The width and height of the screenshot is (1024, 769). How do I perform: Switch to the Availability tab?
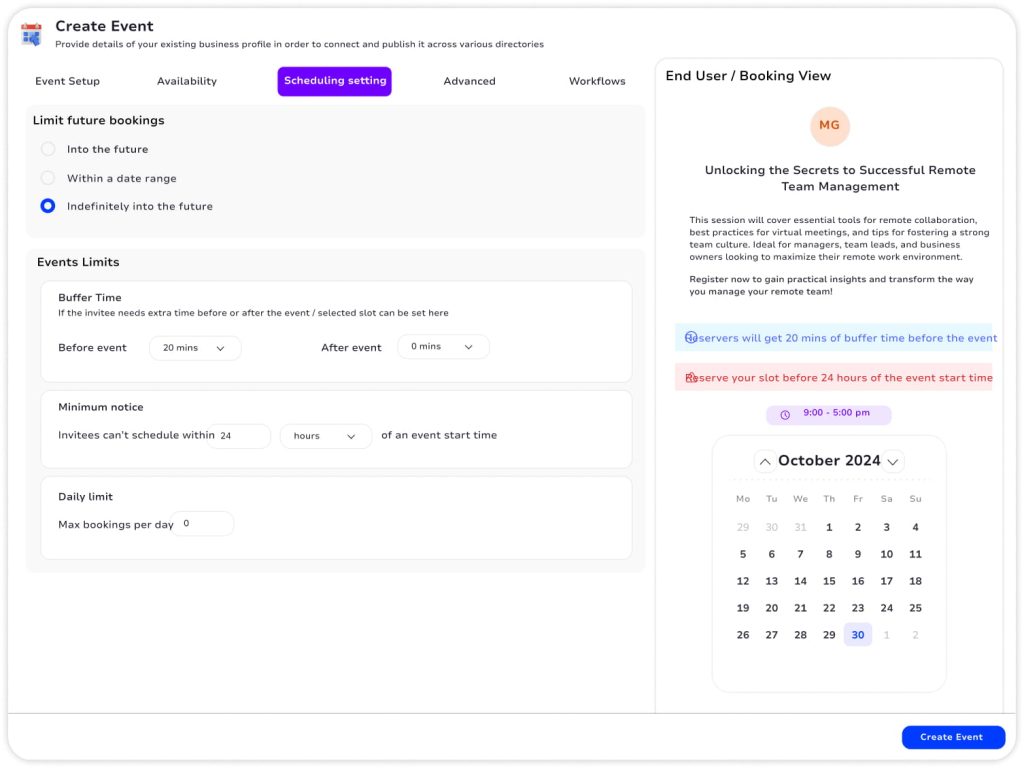(x=187, y=81)
